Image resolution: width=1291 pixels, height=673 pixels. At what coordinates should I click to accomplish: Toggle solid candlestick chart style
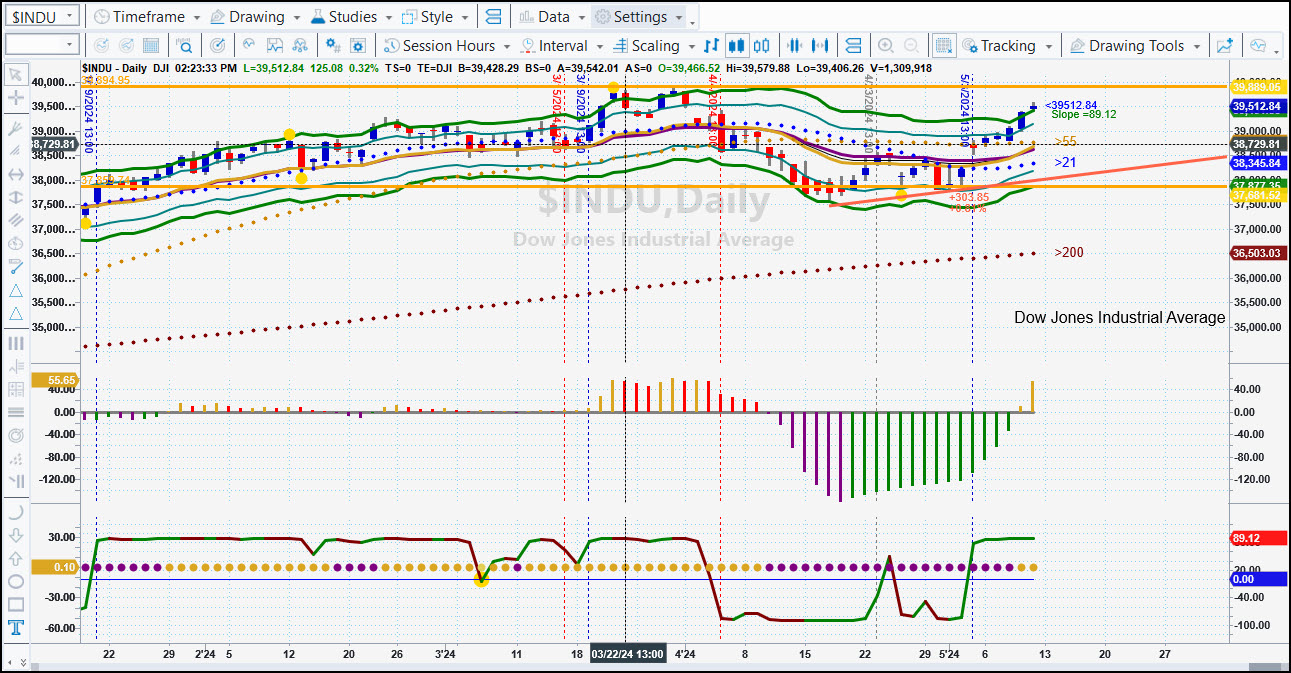[737, 46]
